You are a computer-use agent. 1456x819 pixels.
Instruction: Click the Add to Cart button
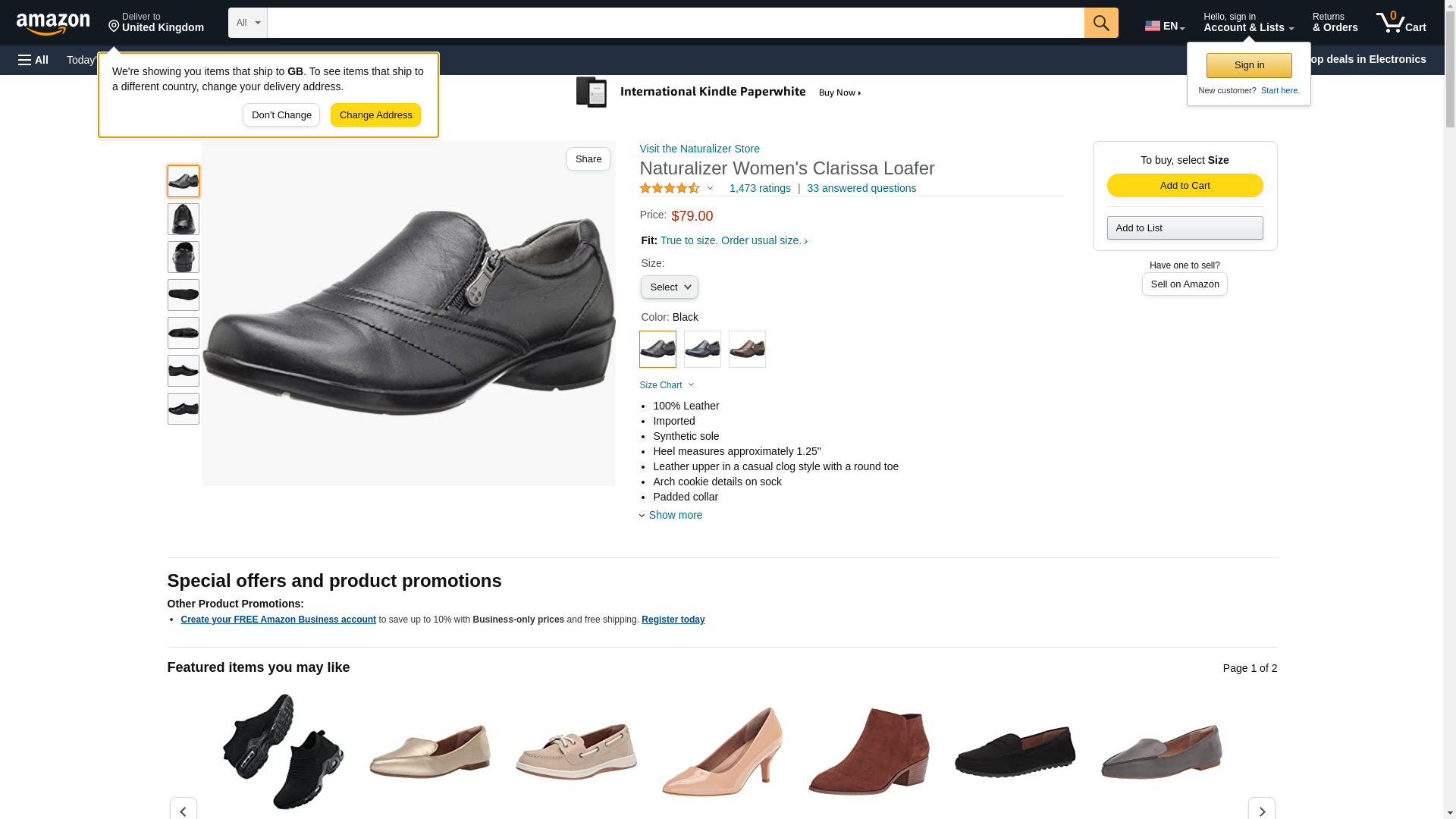1185,186
